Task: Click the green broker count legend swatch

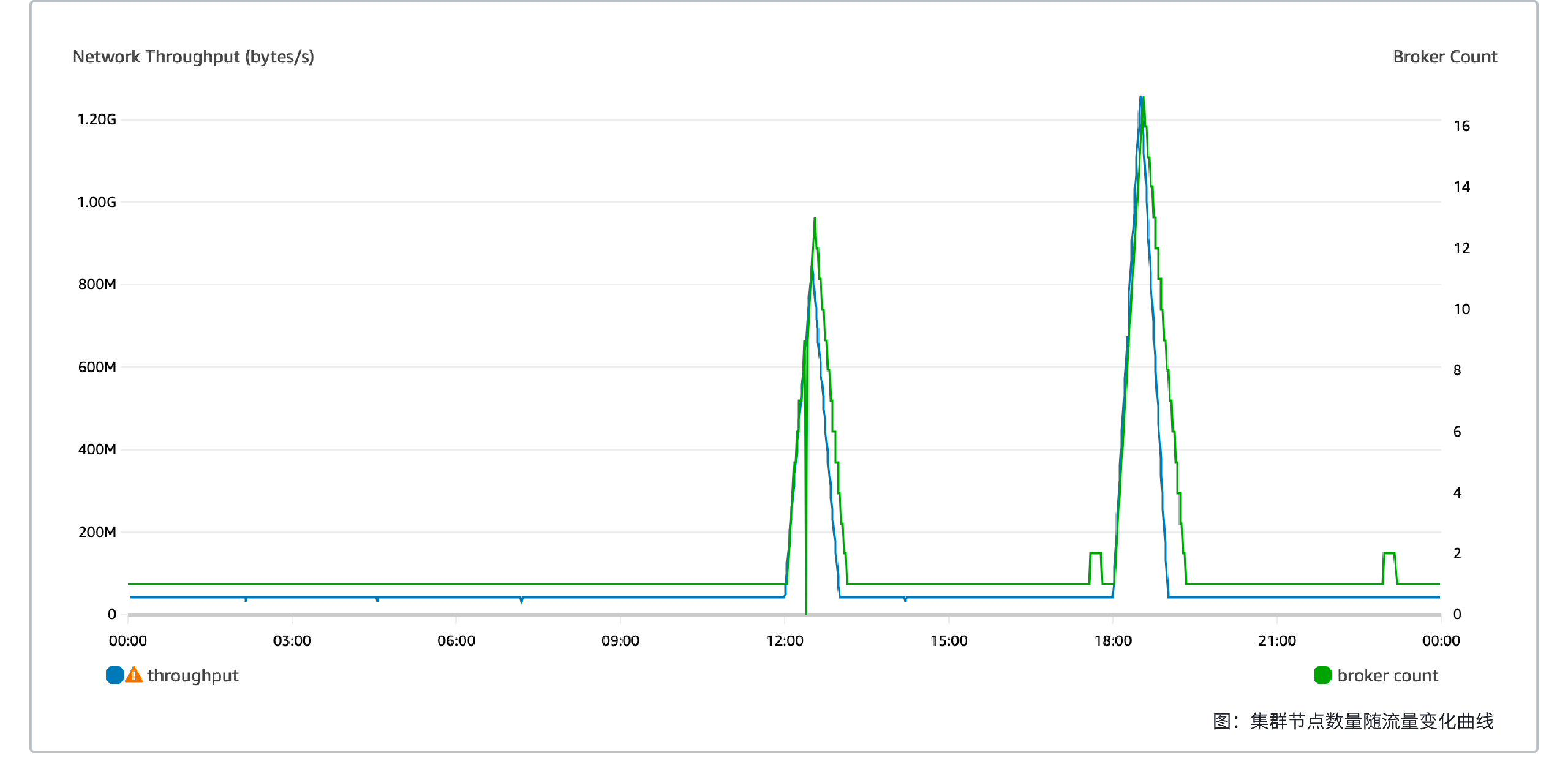Action: coord(1322,675)
